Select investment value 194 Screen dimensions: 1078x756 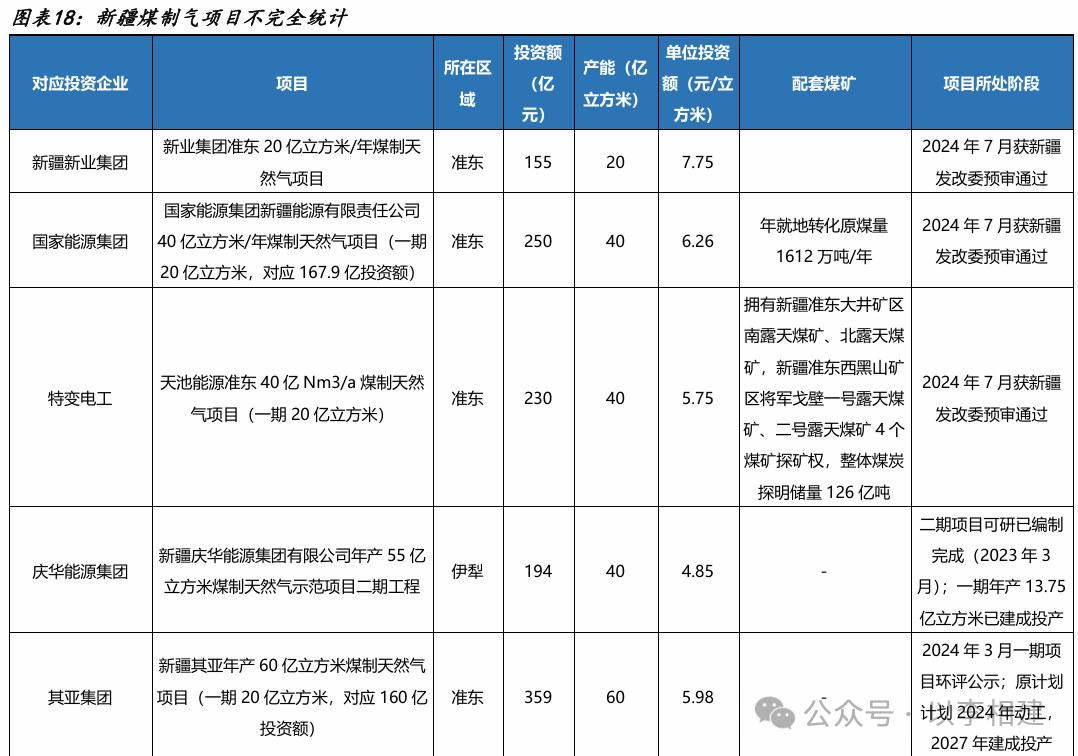click(538, 571)
